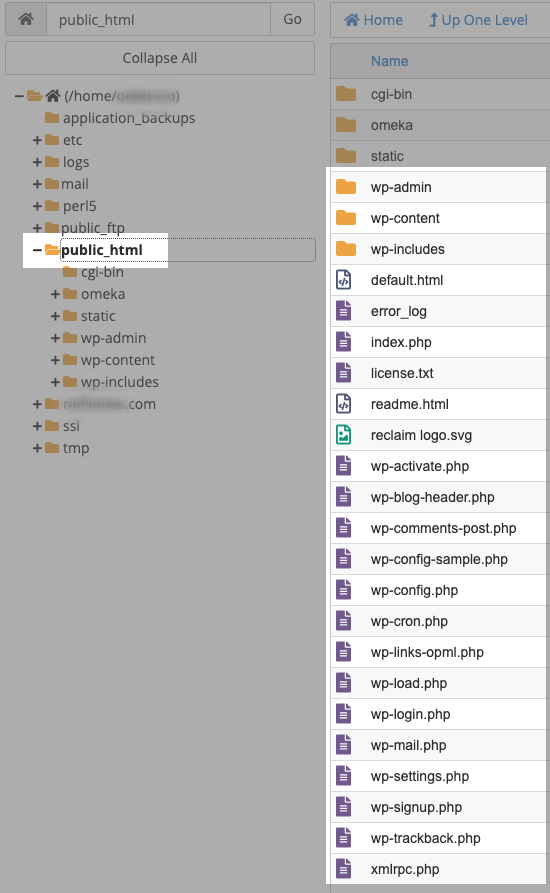This screenshot has height=893, width=550.
Task: Click the default.html code file icon
Action: point(343,280)
